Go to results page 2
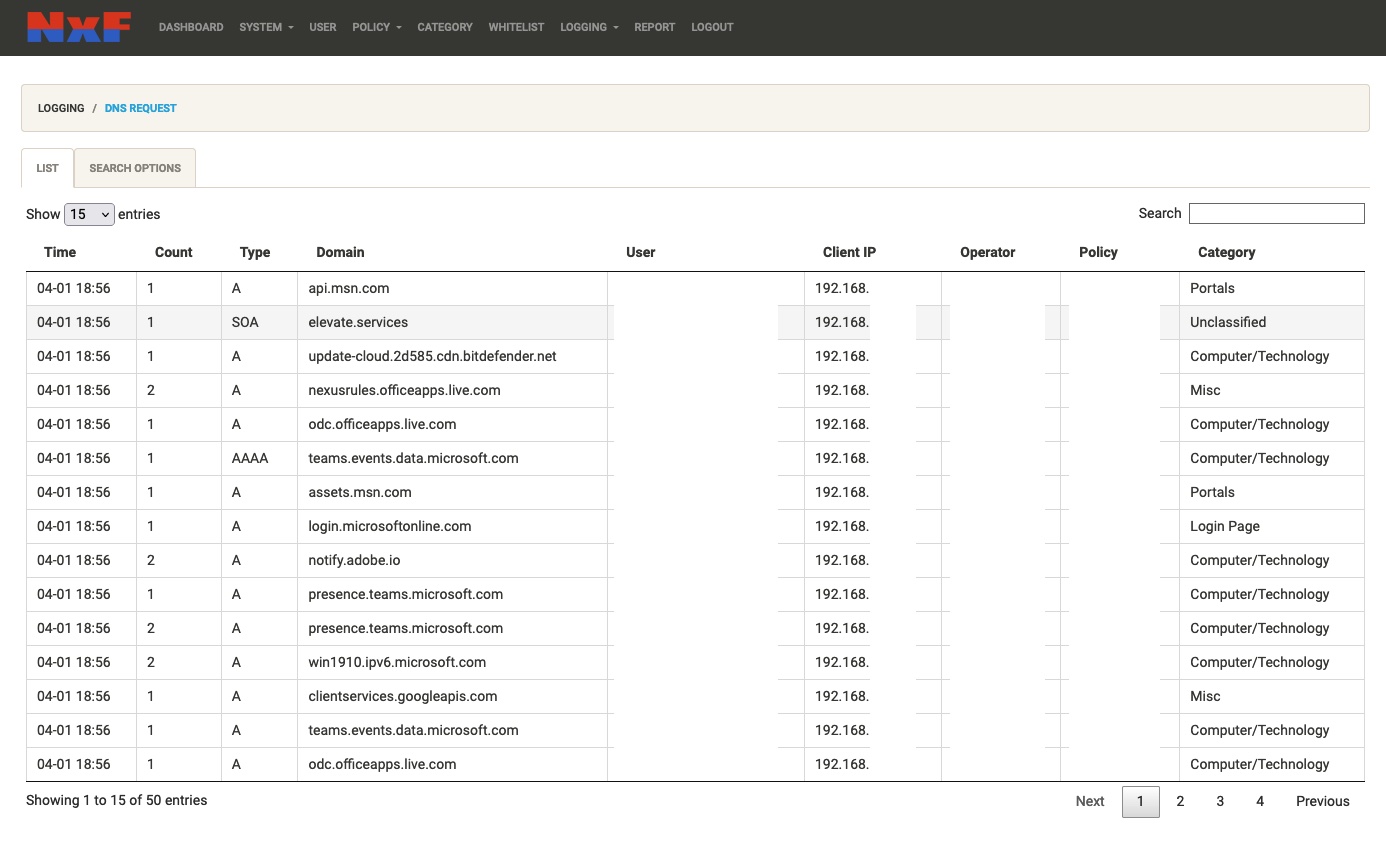Screen dimensions: 1386x868 click(x=1180, y=801)
